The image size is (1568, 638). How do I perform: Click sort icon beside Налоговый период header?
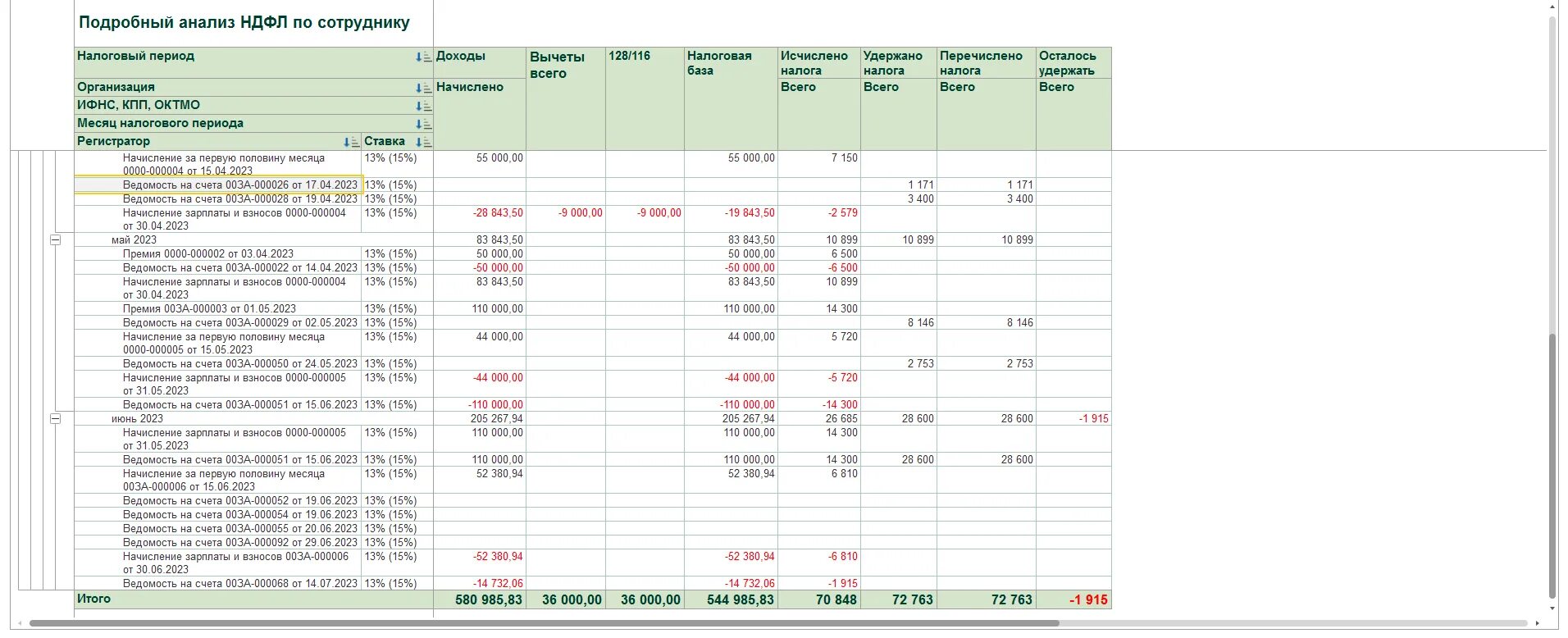(423, 57)
